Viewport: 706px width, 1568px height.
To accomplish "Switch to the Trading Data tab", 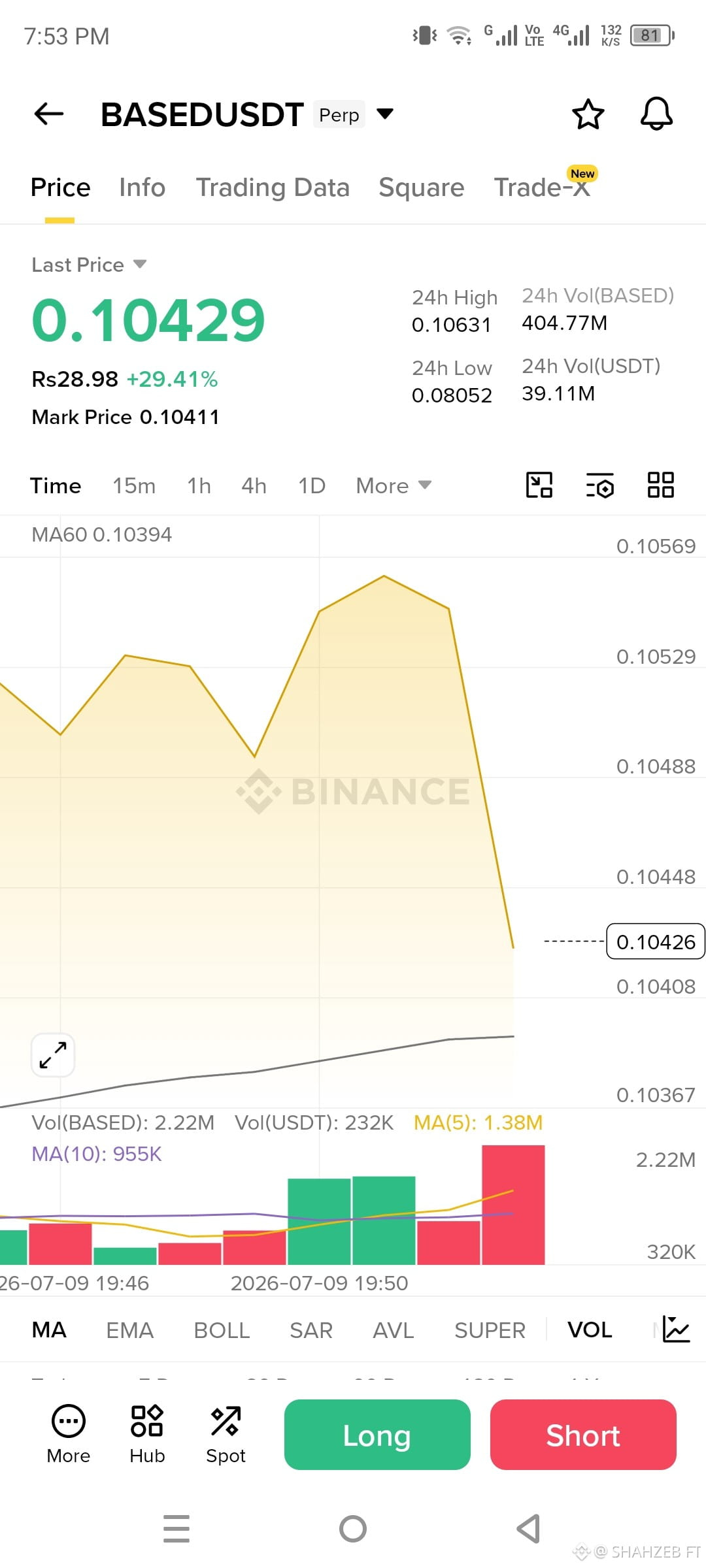I will tap(273, 188).
